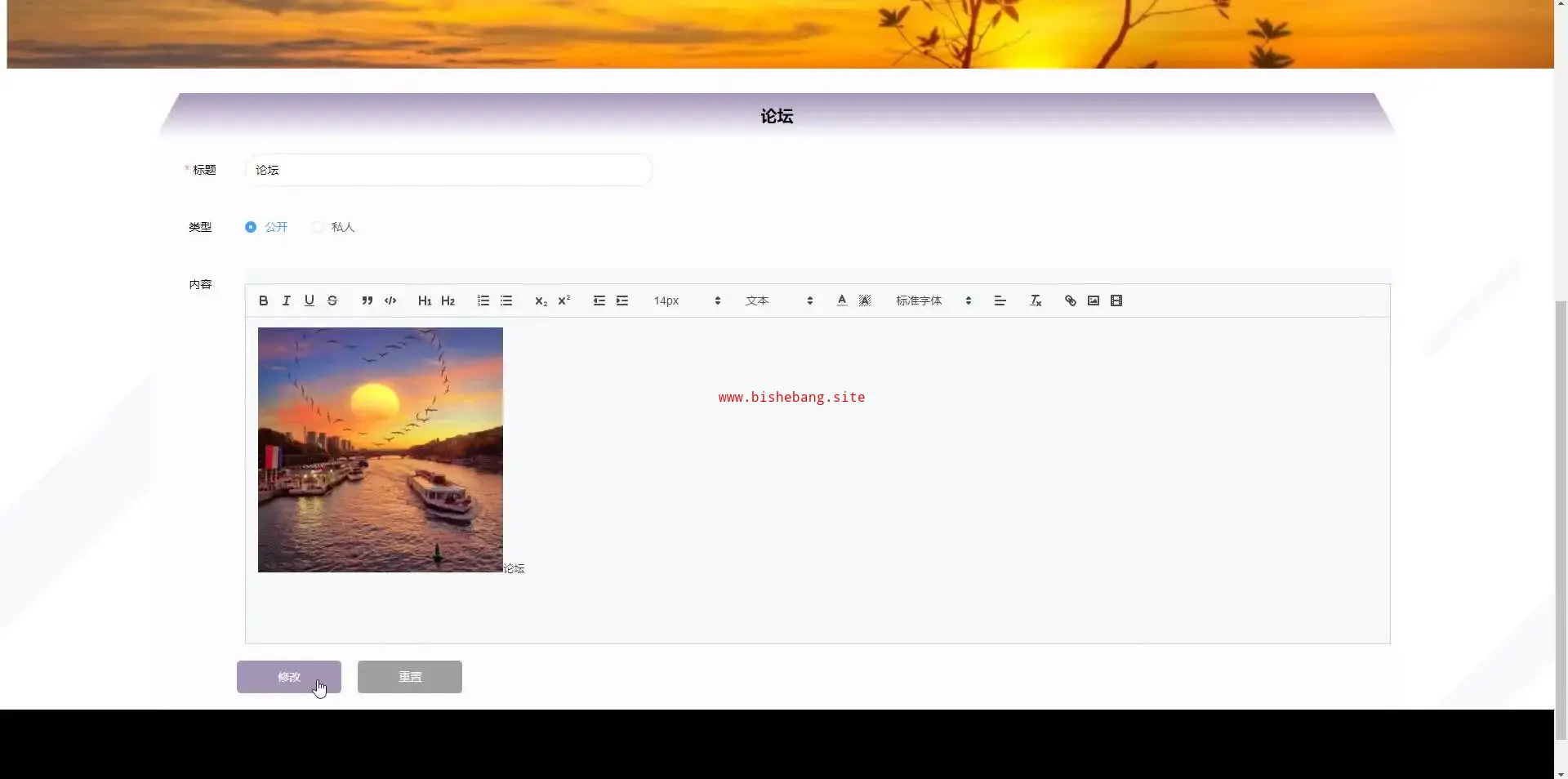Screen dimensions: 1568x779
Task: Toggle bold formatting in editor toolbar
Action: coord(263,300)
